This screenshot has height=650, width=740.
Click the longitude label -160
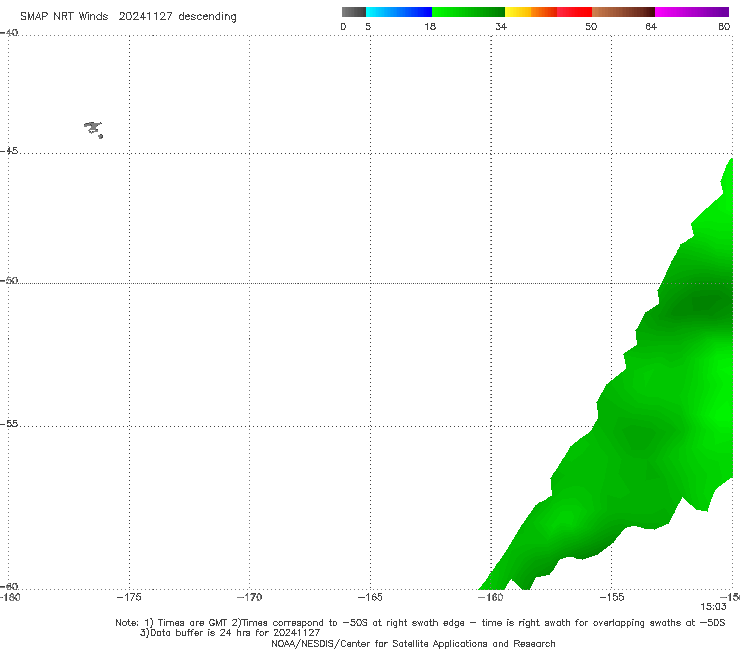491,597
